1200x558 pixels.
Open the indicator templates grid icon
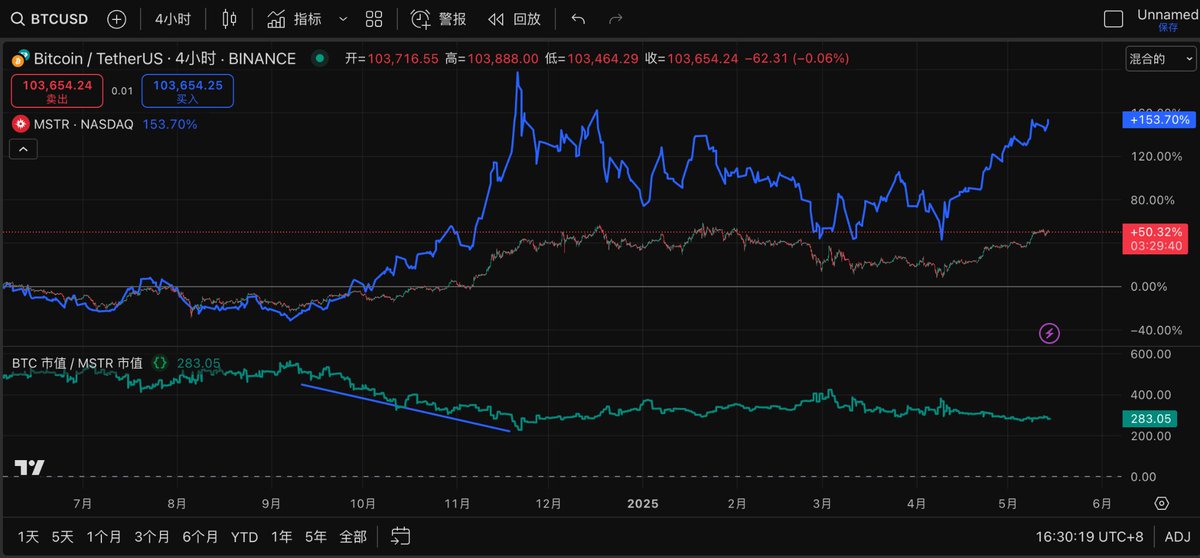click(x=374, y=19)
